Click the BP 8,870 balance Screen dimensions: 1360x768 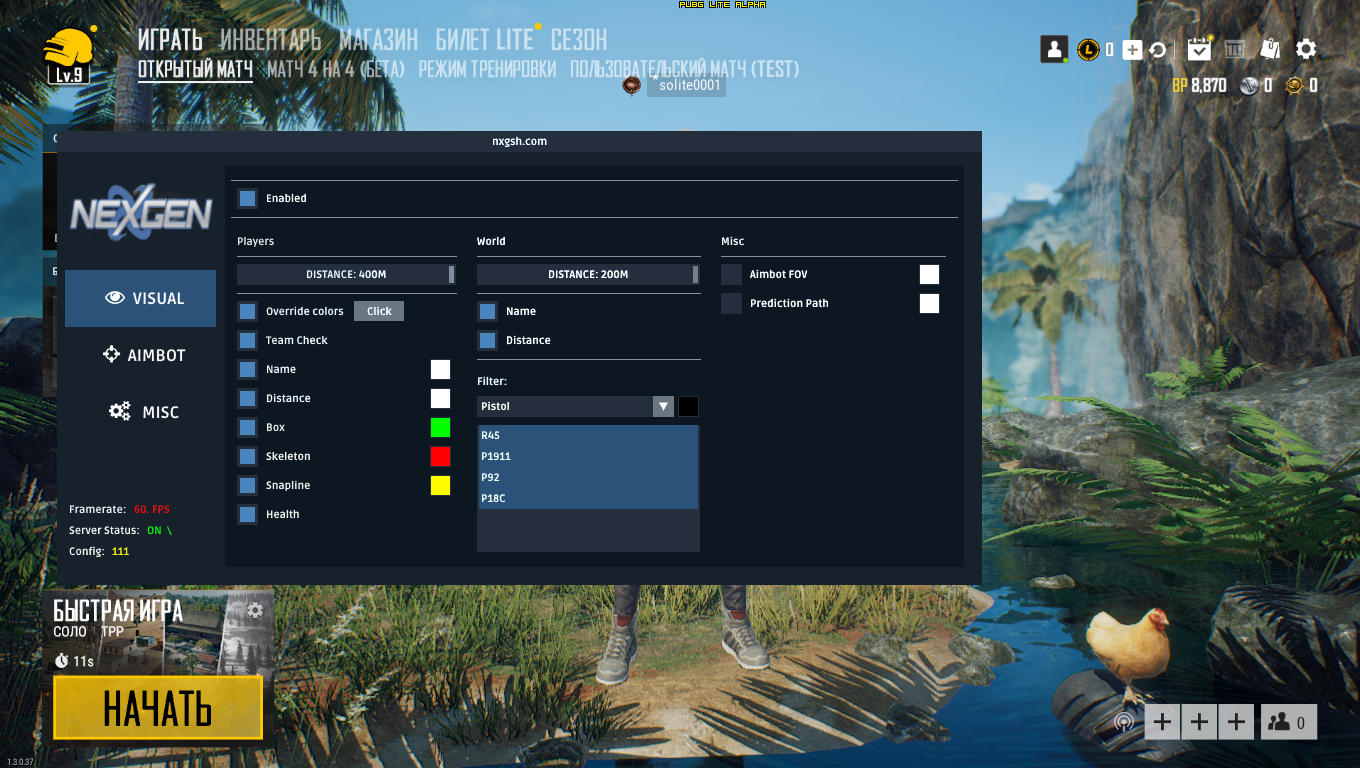point(1199,86)
